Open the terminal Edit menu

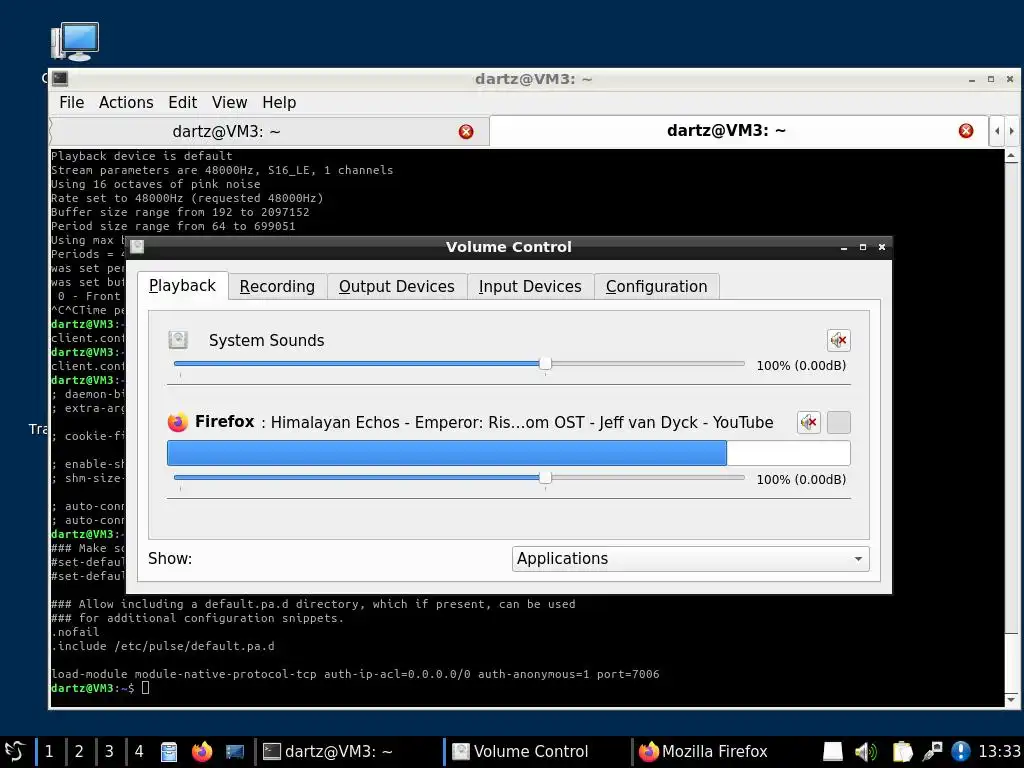click(x=182, y=103)
